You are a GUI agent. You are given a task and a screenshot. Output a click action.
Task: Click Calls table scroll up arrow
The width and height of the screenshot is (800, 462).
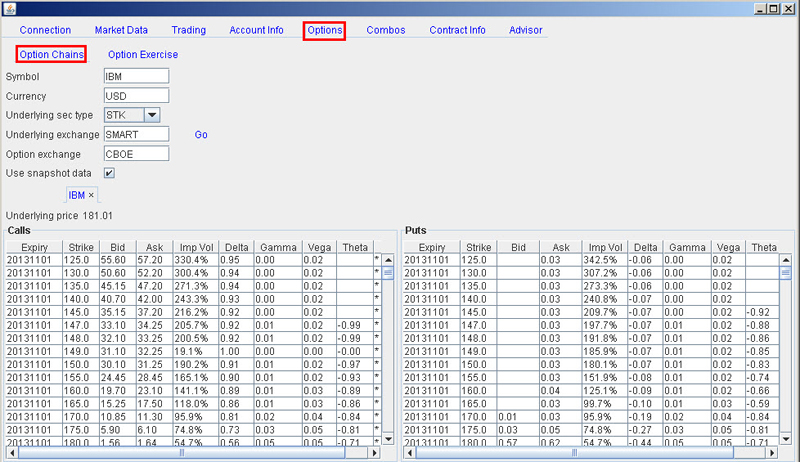(388, 260)
